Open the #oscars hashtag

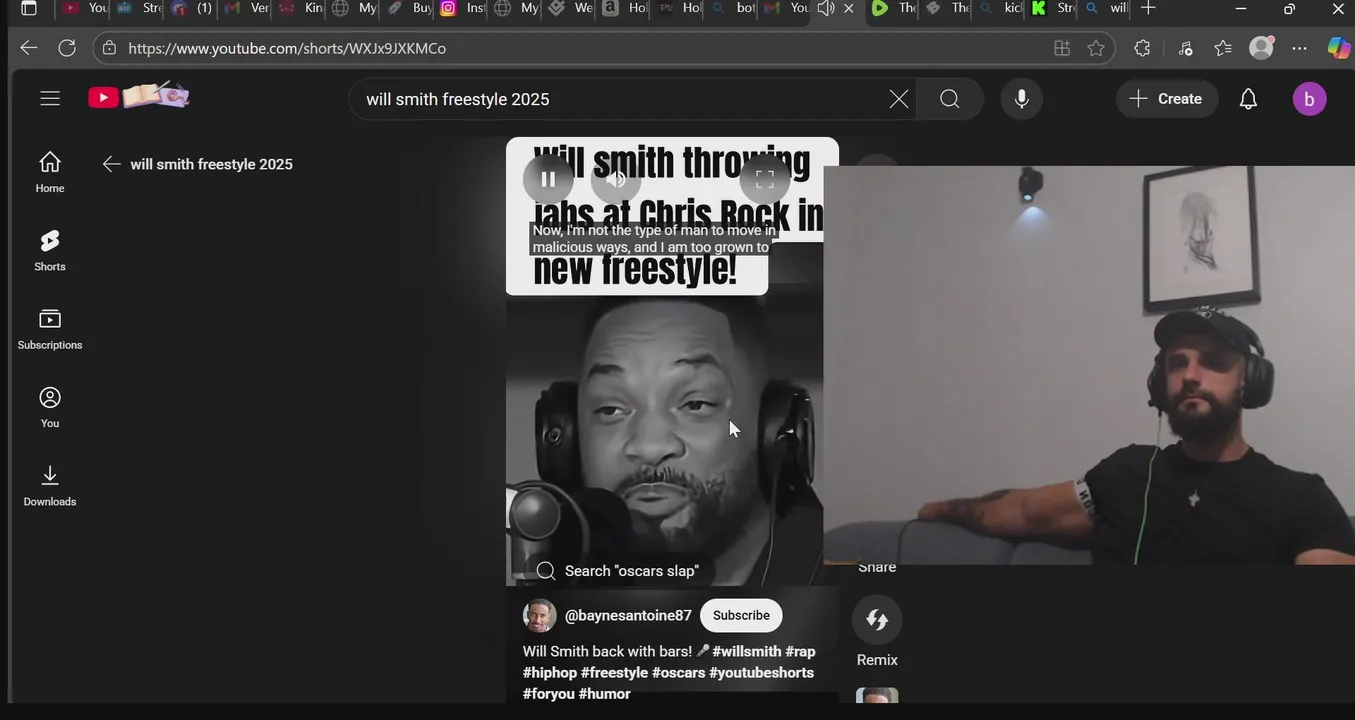pyautogui.click(x=678, y=673)
